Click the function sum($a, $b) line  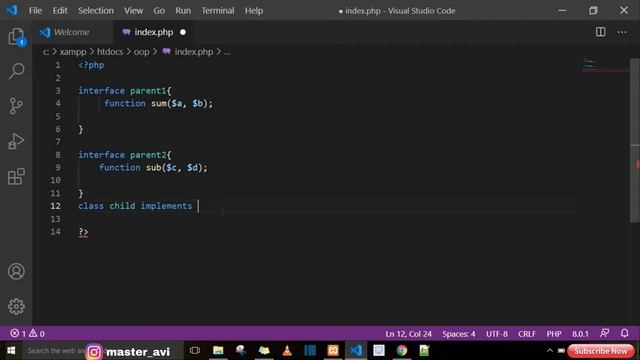158,103
